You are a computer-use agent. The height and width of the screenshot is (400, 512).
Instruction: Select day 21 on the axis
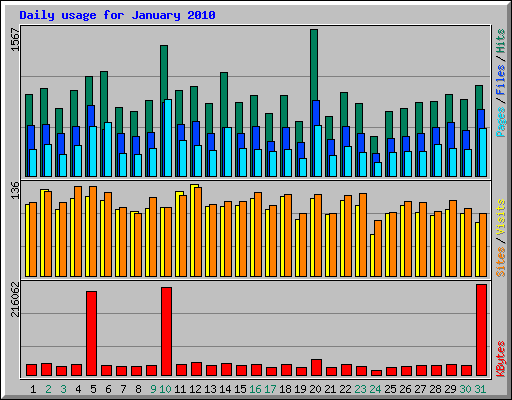click(330, 389)
